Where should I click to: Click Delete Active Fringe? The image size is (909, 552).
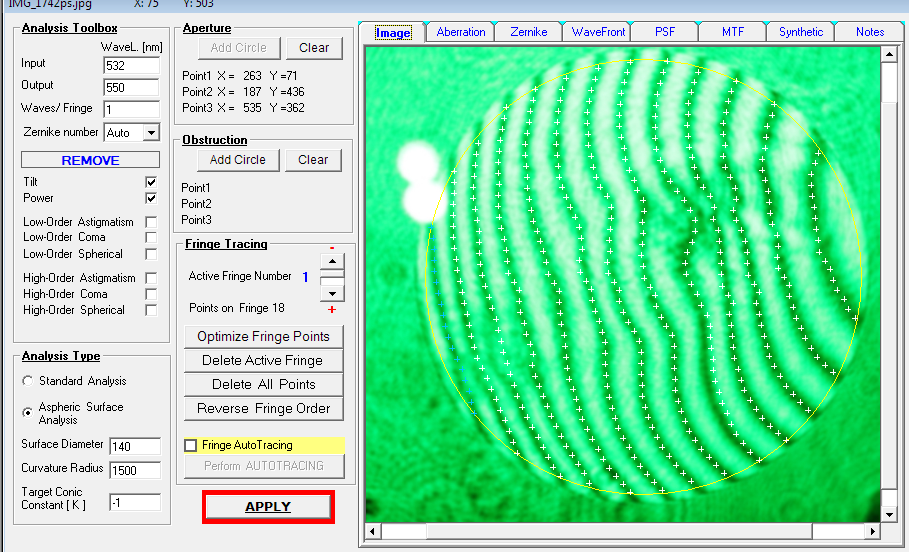(x=264, y=361)
